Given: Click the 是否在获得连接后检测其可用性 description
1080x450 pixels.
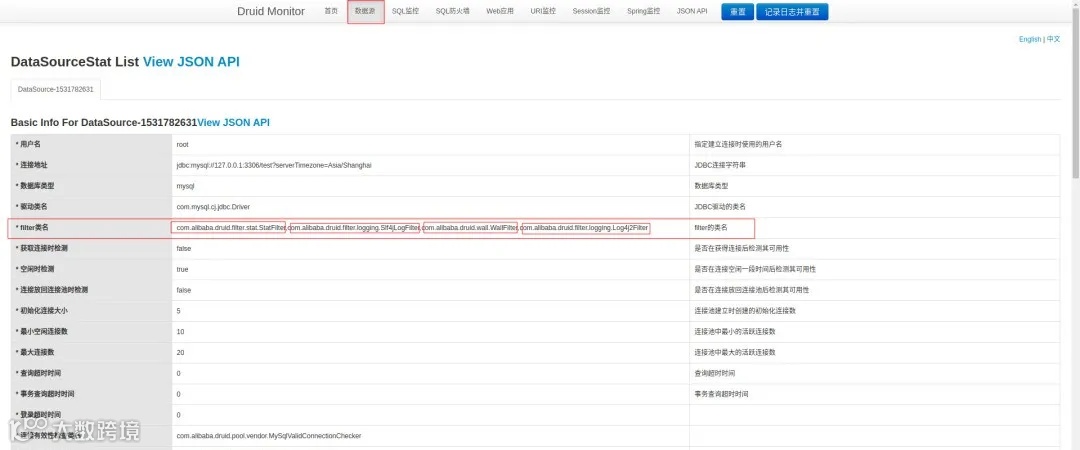Looking at the screenshot, I should click(x=742, y=248).
